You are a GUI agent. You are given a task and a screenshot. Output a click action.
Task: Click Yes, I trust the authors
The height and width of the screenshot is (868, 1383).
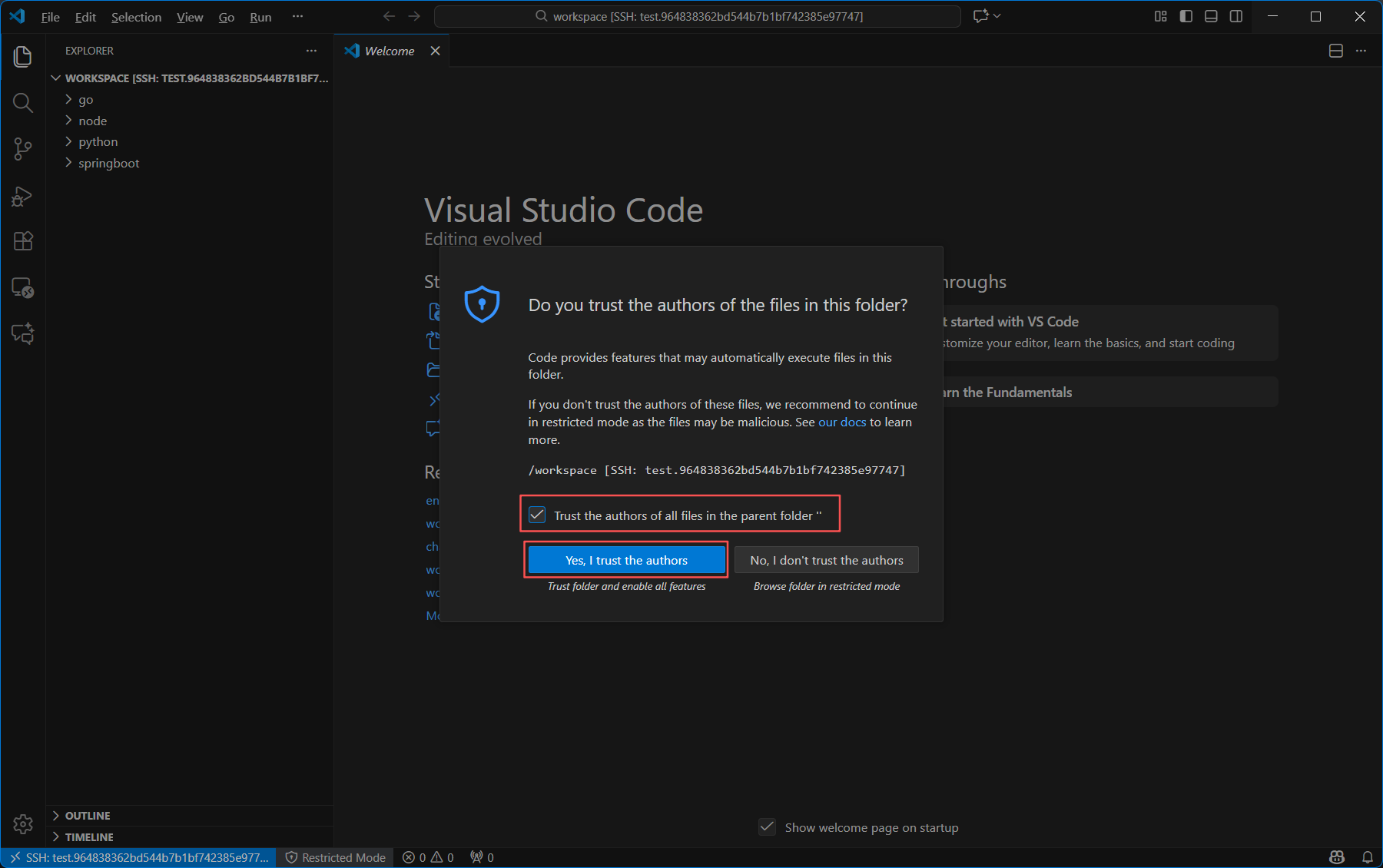[x=626, y=560]
